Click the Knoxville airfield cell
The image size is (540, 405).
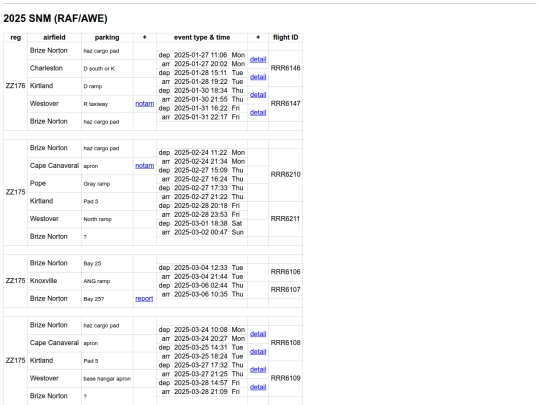[54, 280]
